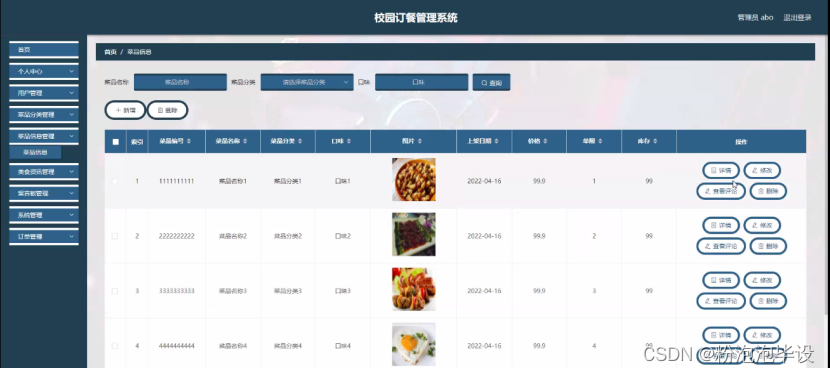
Task: Sort table by 库存 column arrows
Action: point(655,141)
